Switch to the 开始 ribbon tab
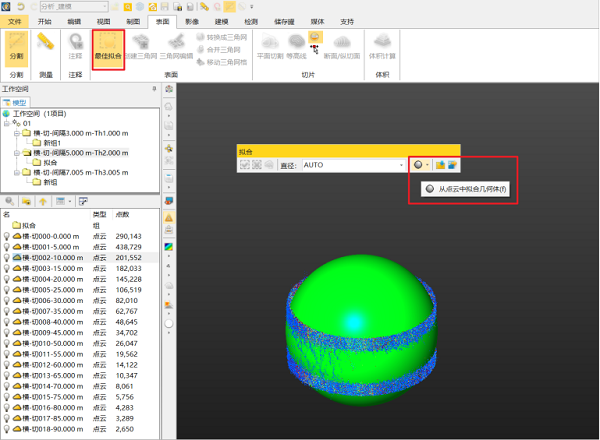600x440 pixels. (x=45, y=22)
